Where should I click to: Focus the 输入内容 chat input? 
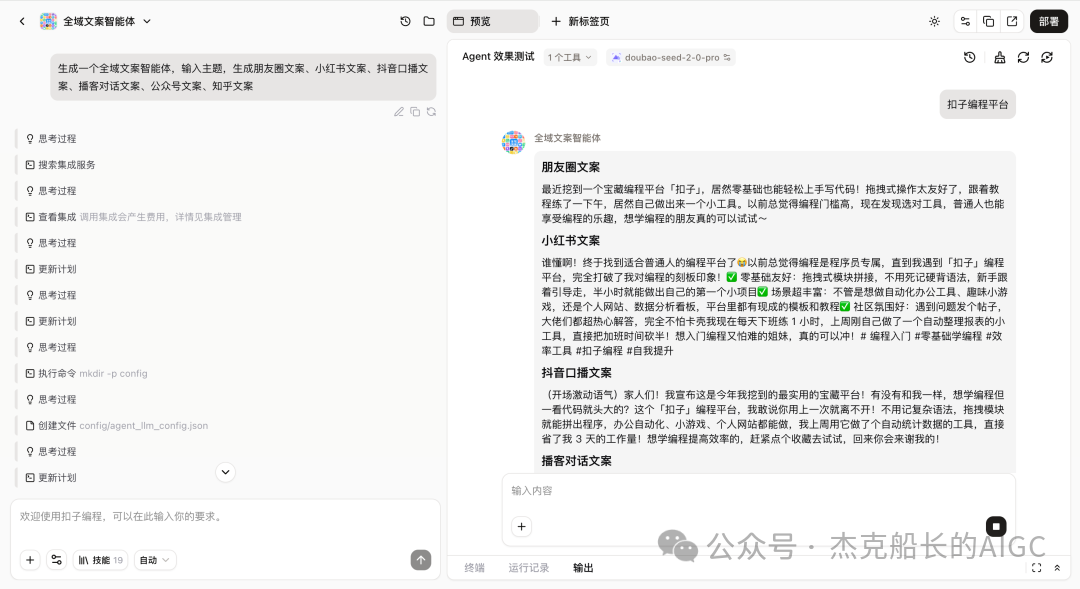[x=758, y=491]
